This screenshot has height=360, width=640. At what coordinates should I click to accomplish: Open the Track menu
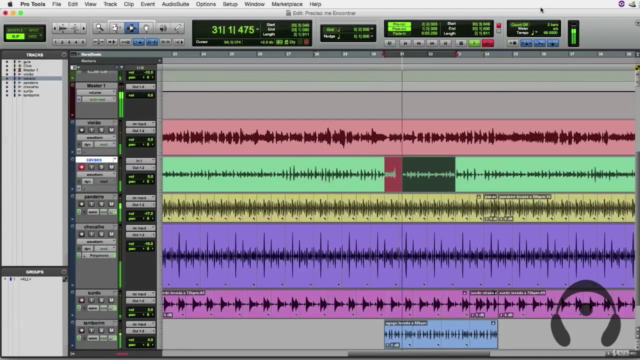pyautogui.click(x=110, y=4)
